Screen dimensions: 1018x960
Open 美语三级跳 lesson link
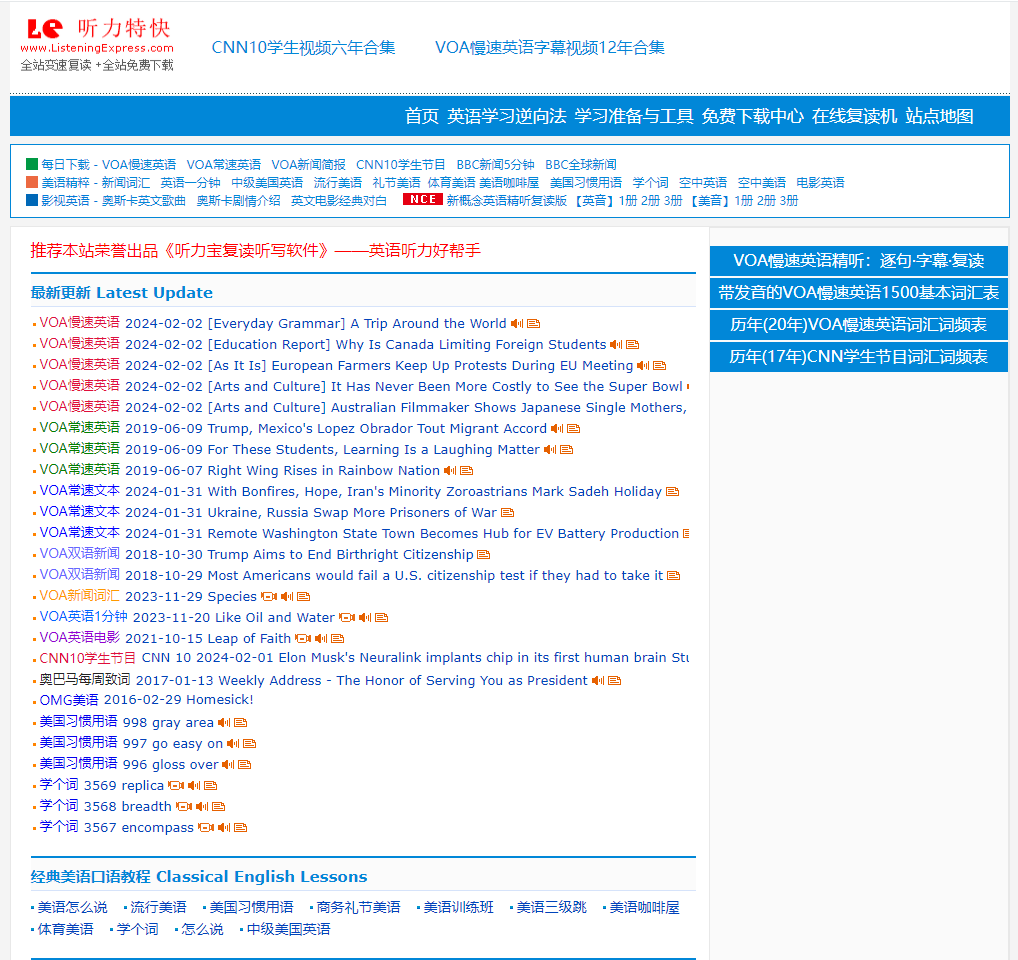[551, 907]
